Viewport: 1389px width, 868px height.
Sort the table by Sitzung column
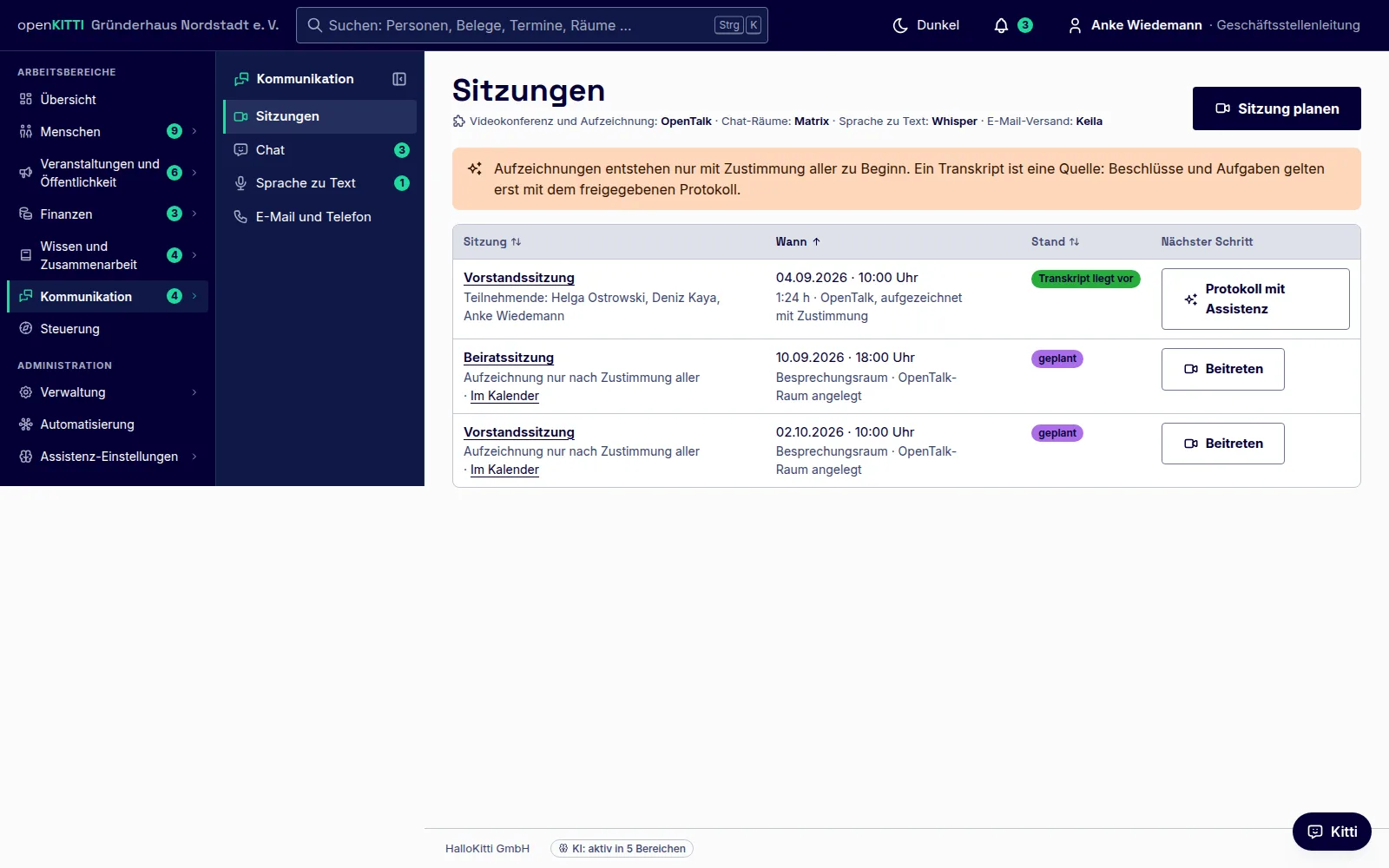tap(492, 241)
